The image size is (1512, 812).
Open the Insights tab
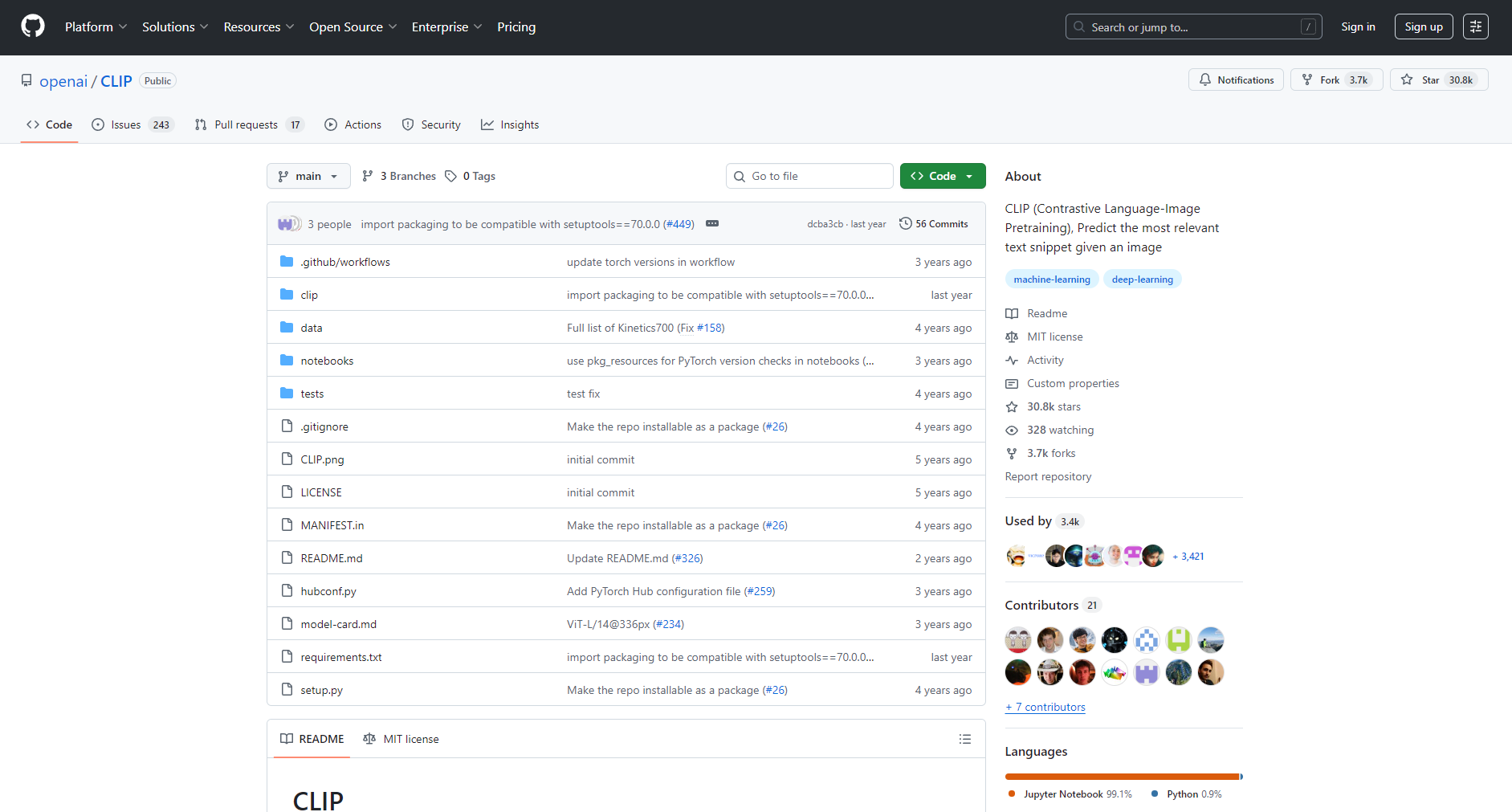[510, 124]
